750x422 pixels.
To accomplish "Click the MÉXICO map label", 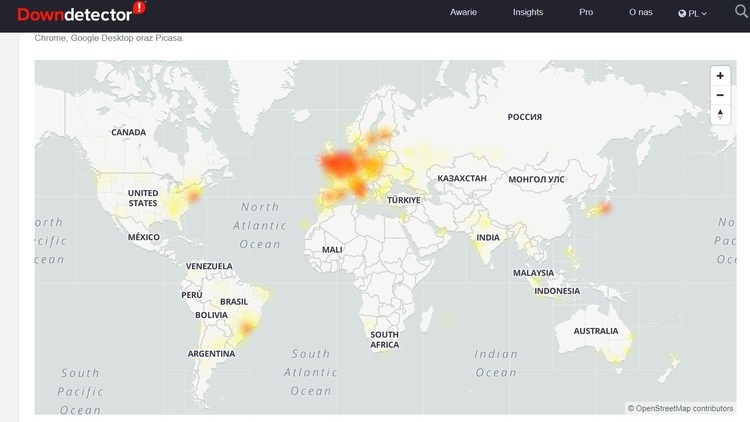I will tap(143, 237).
